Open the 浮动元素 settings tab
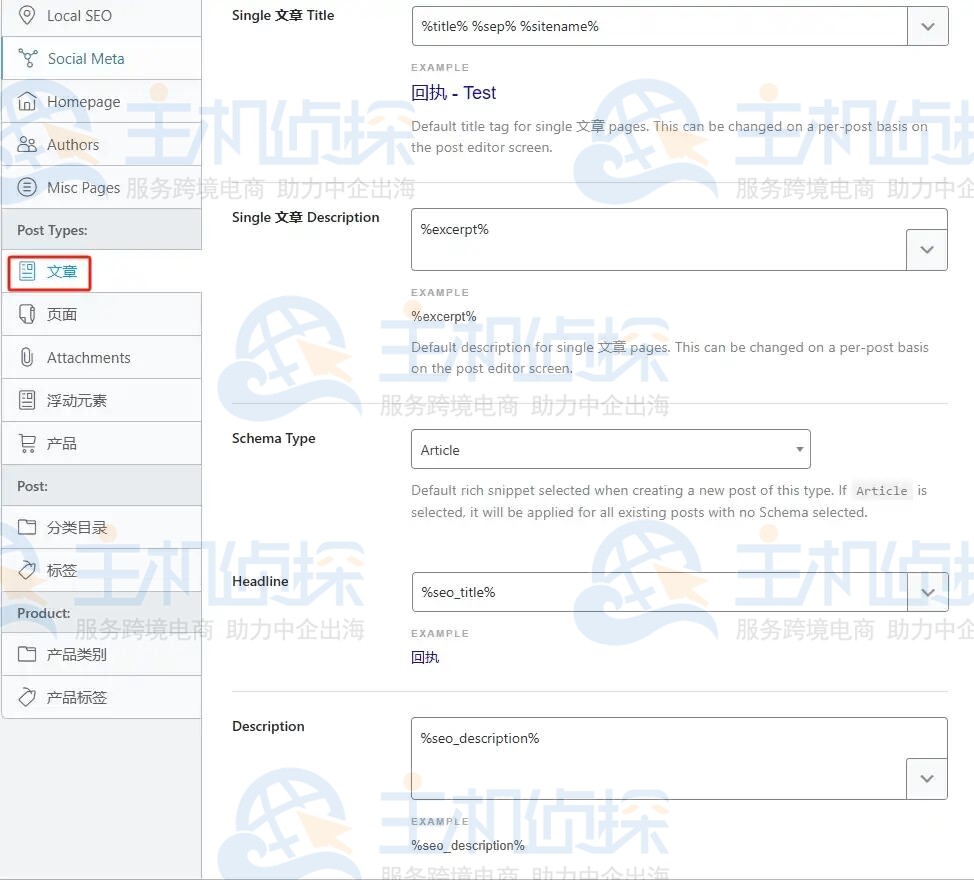Viewport: 974px width, 880px height. (76, 400)
